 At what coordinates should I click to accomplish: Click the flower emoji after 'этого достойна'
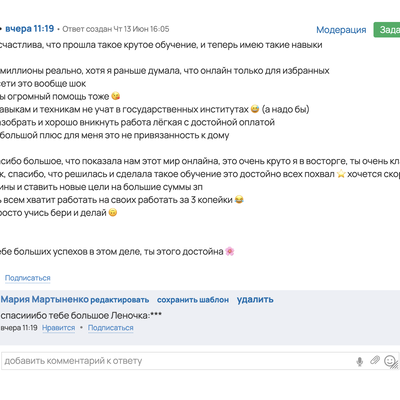click(x=230, y=251)
